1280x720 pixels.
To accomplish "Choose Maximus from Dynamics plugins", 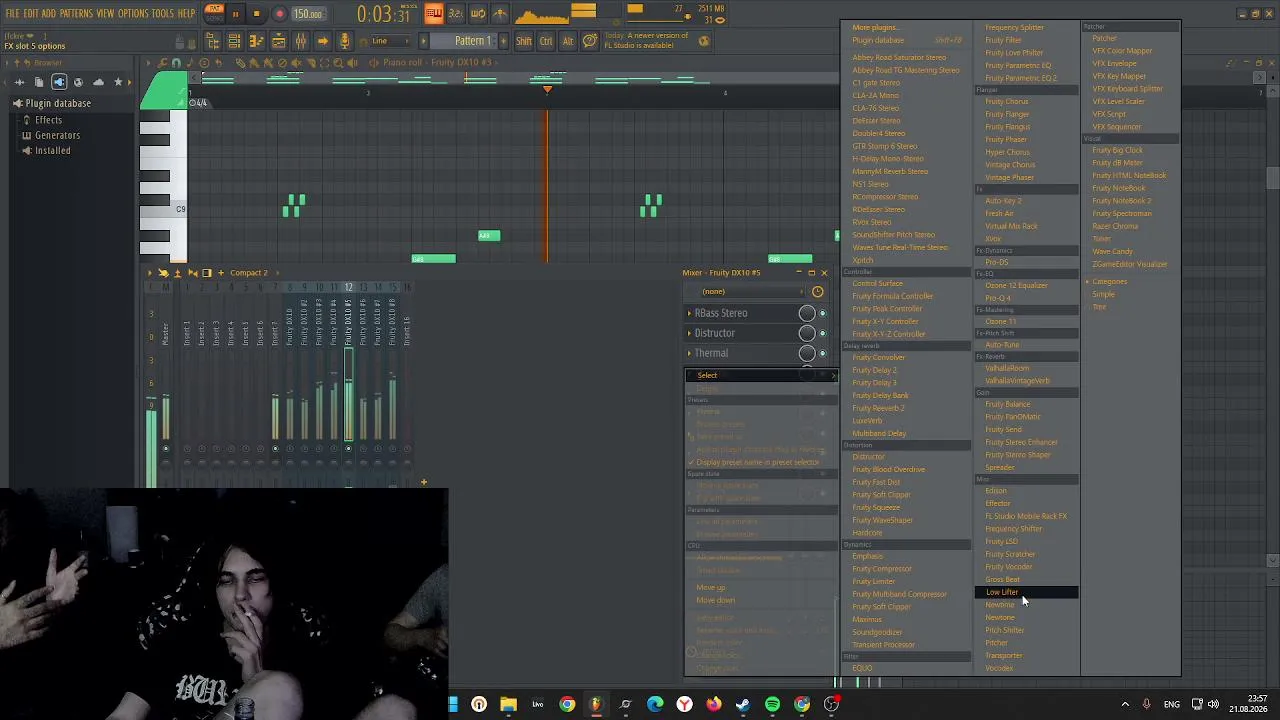I will click(x=867, y=620).
